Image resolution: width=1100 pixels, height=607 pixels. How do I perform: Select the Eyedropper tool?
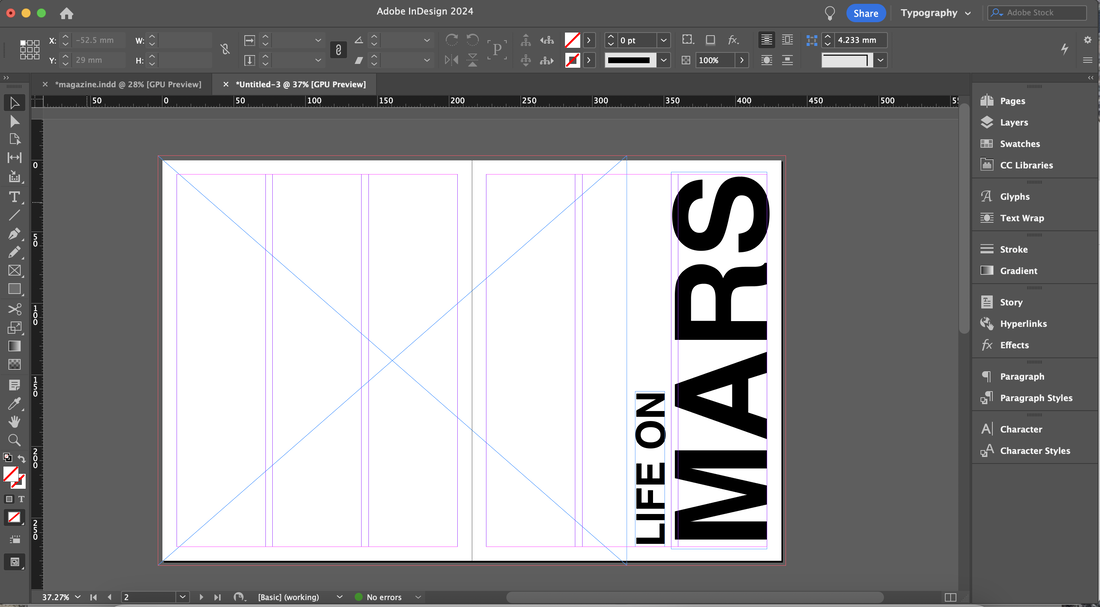point(14,403)
